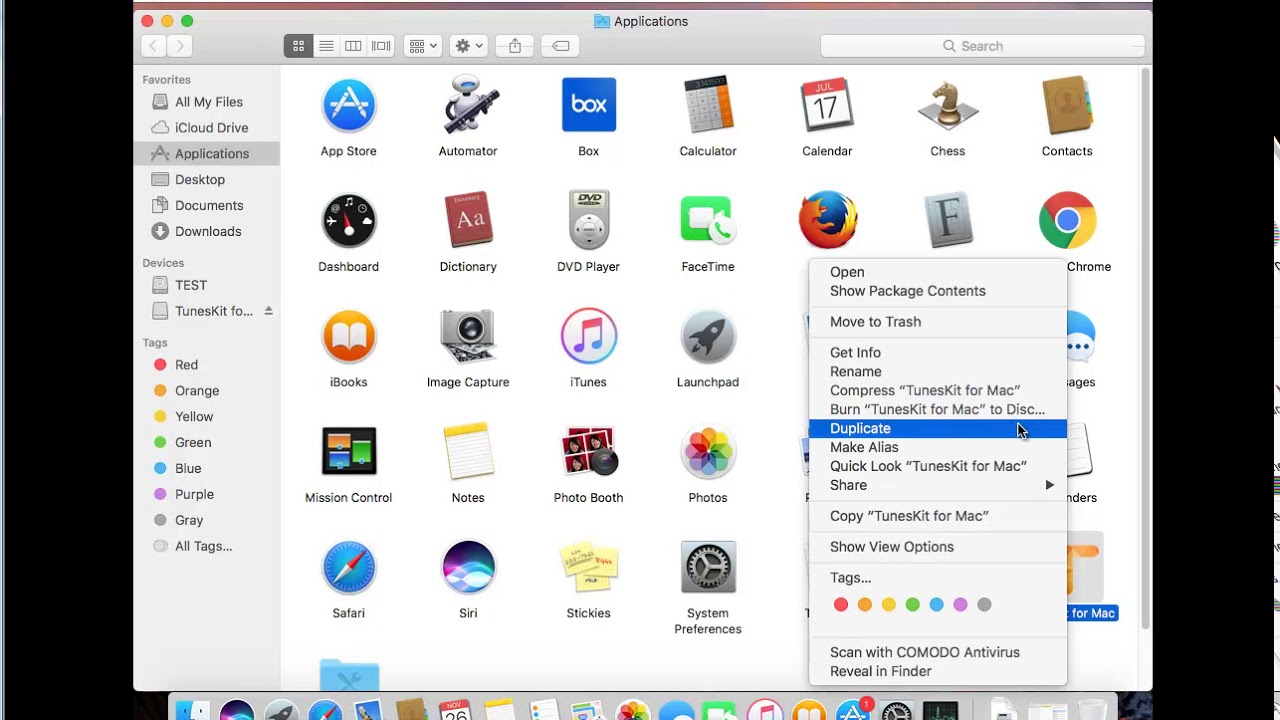Go forward with the toolbar forward arrow
1280x720 pixels.
click(180, 46)
